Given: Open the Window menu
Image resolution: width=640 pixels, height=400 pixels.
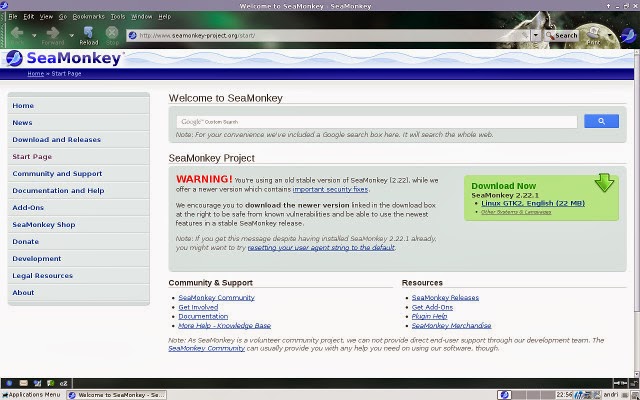Looking at the screenshot, I should pos(142,17).
